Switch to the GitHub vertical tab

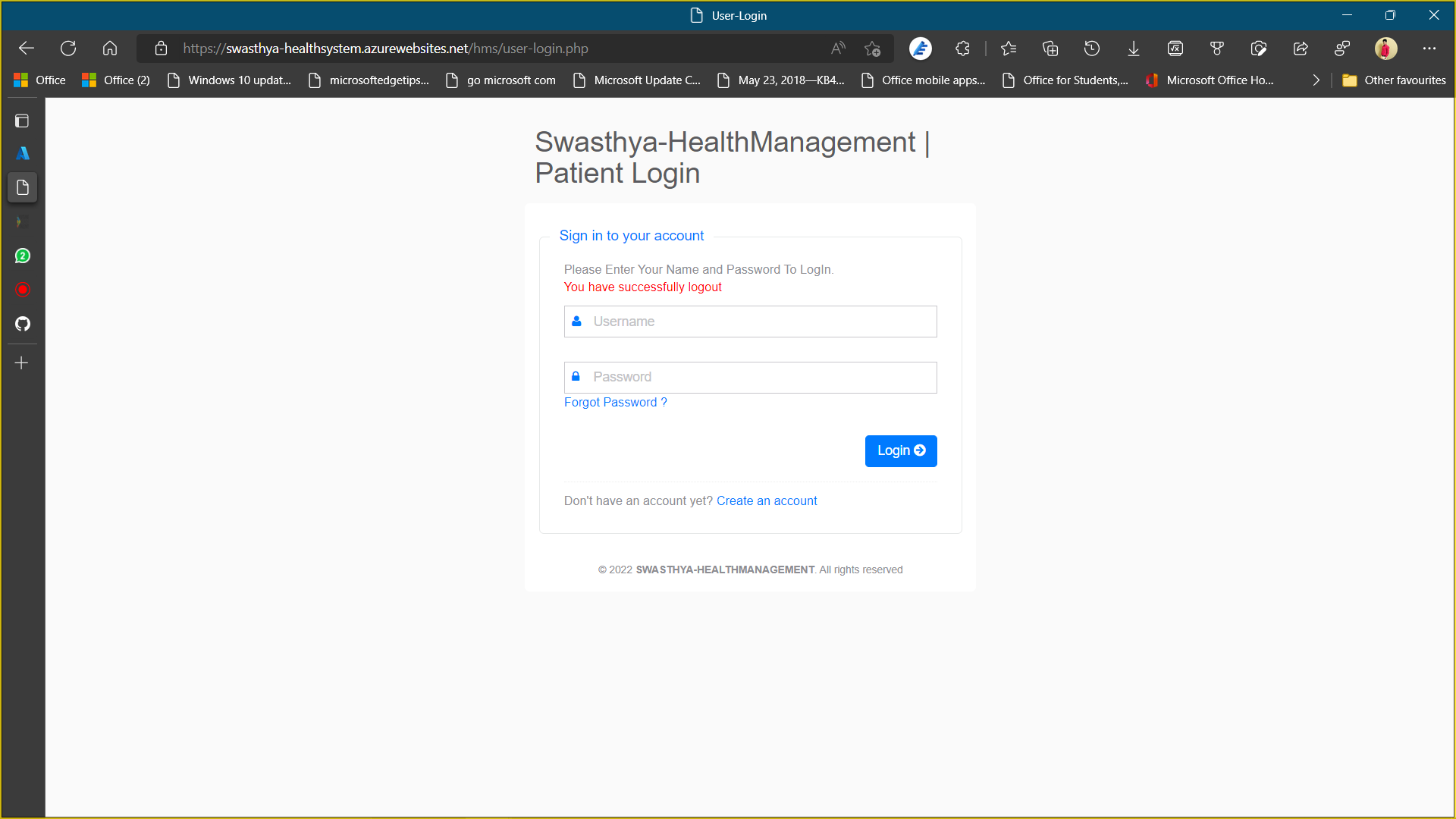tap(23, 325)
